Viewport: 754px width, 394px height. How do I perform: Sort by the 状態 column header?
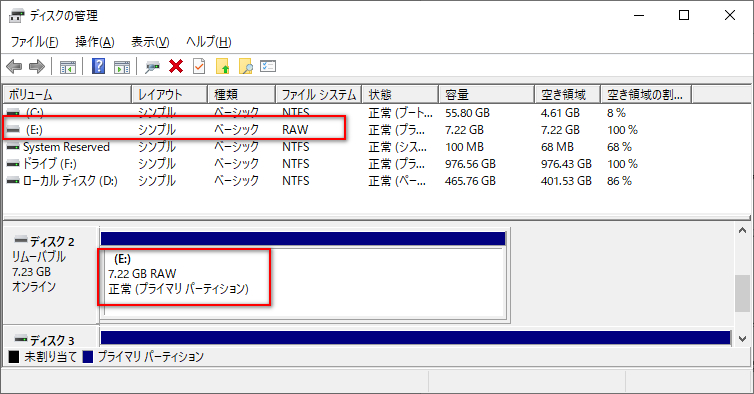pyautogui.click(x=401, y=94)
